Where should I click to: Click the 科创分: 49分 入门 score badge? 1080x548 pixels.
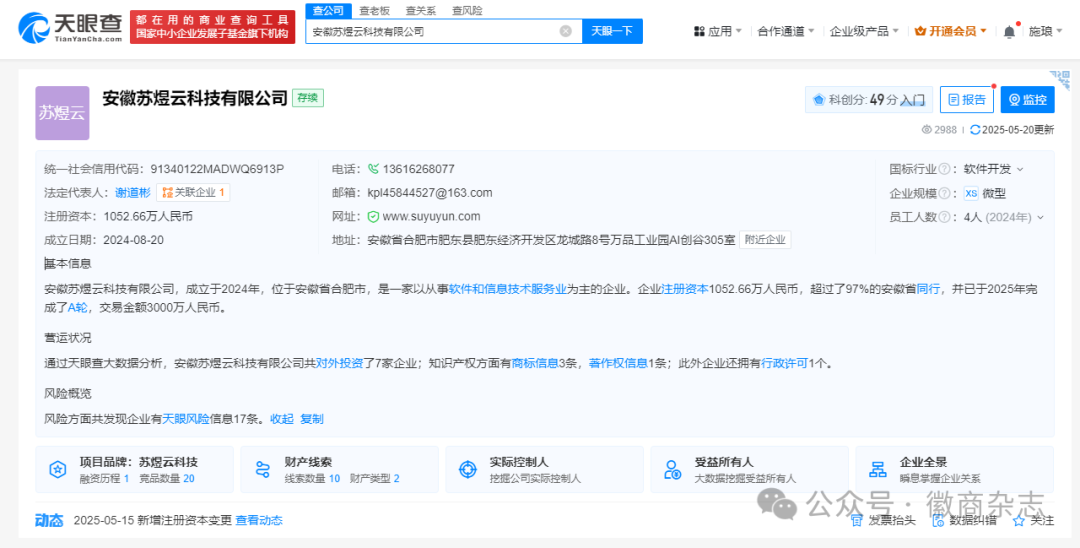point(869,100)
